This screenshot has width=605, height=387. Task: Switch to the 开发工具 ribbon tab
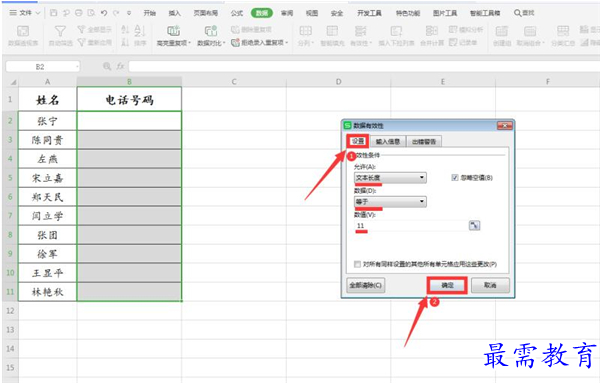[x=369, y=13]
